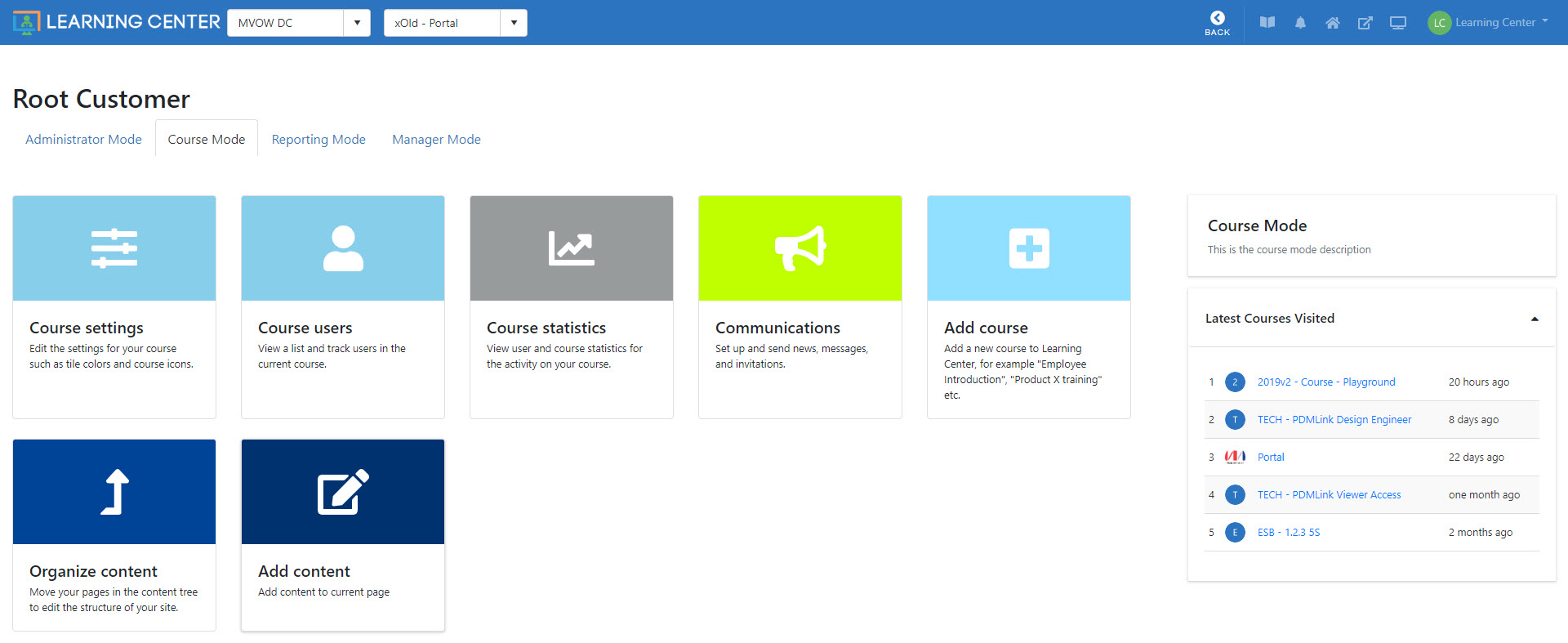The image size is (1568, 643).
Task: Click the Portal course logo icon
Action: click(x=1235, y=458)
